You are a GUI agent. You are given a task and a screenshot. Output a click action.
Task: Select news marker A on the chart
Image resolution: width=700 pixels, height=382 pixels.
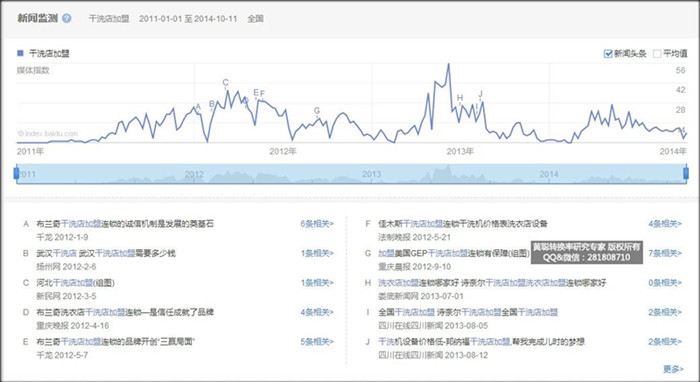click(x=199, y=107)
